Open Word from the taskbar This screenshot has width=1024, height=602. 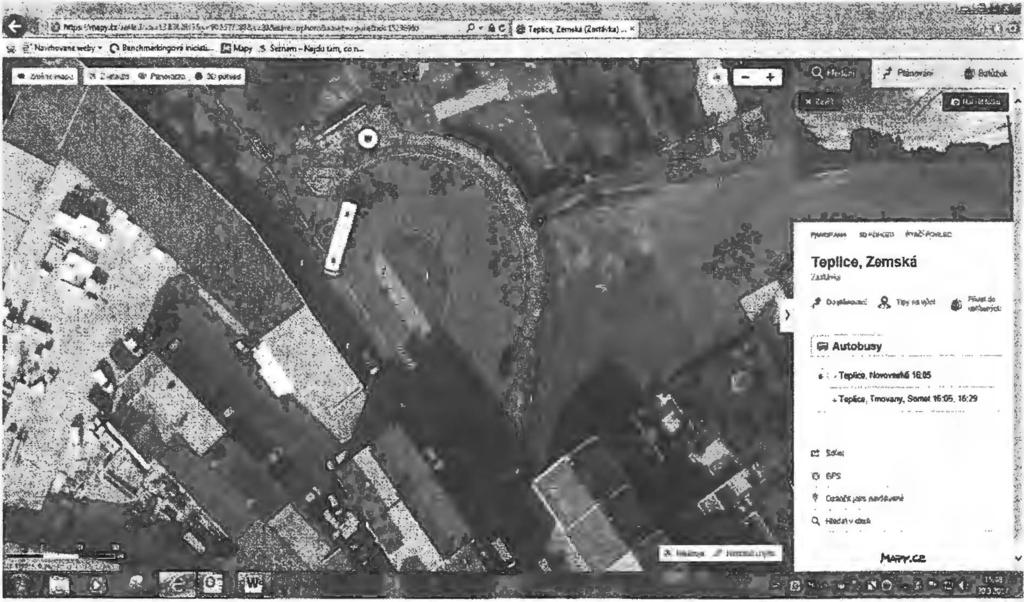[x=252, y=584]
